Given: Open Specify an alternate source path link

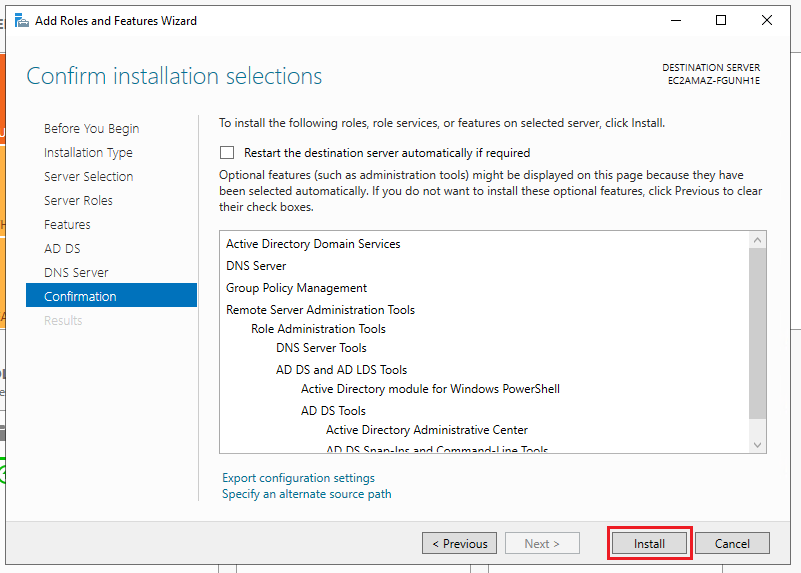Looking at the screenshot, I should [x=307, y=494].
